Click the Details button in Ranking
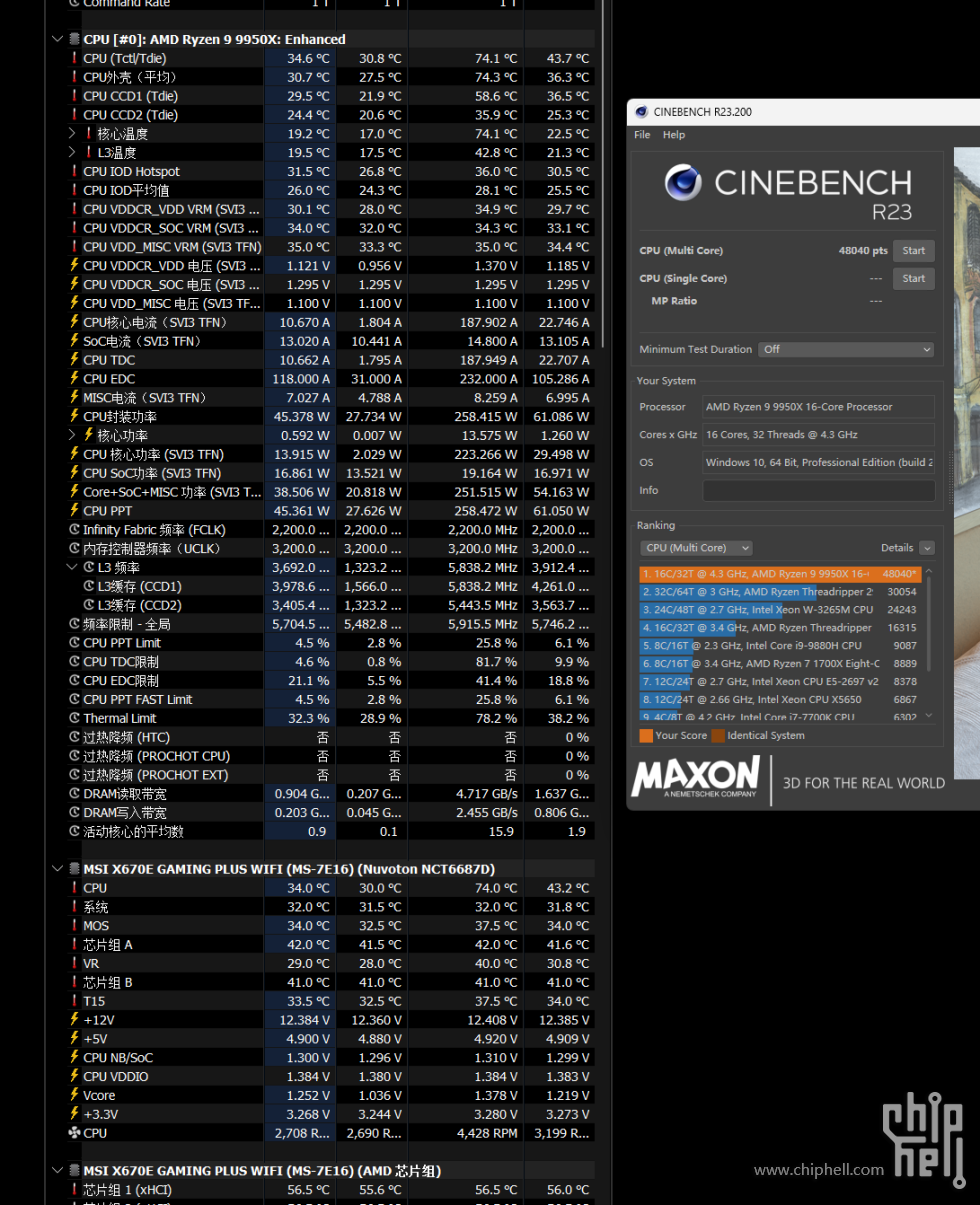Viewport: 980px width, 1205px height. [897, 548]
